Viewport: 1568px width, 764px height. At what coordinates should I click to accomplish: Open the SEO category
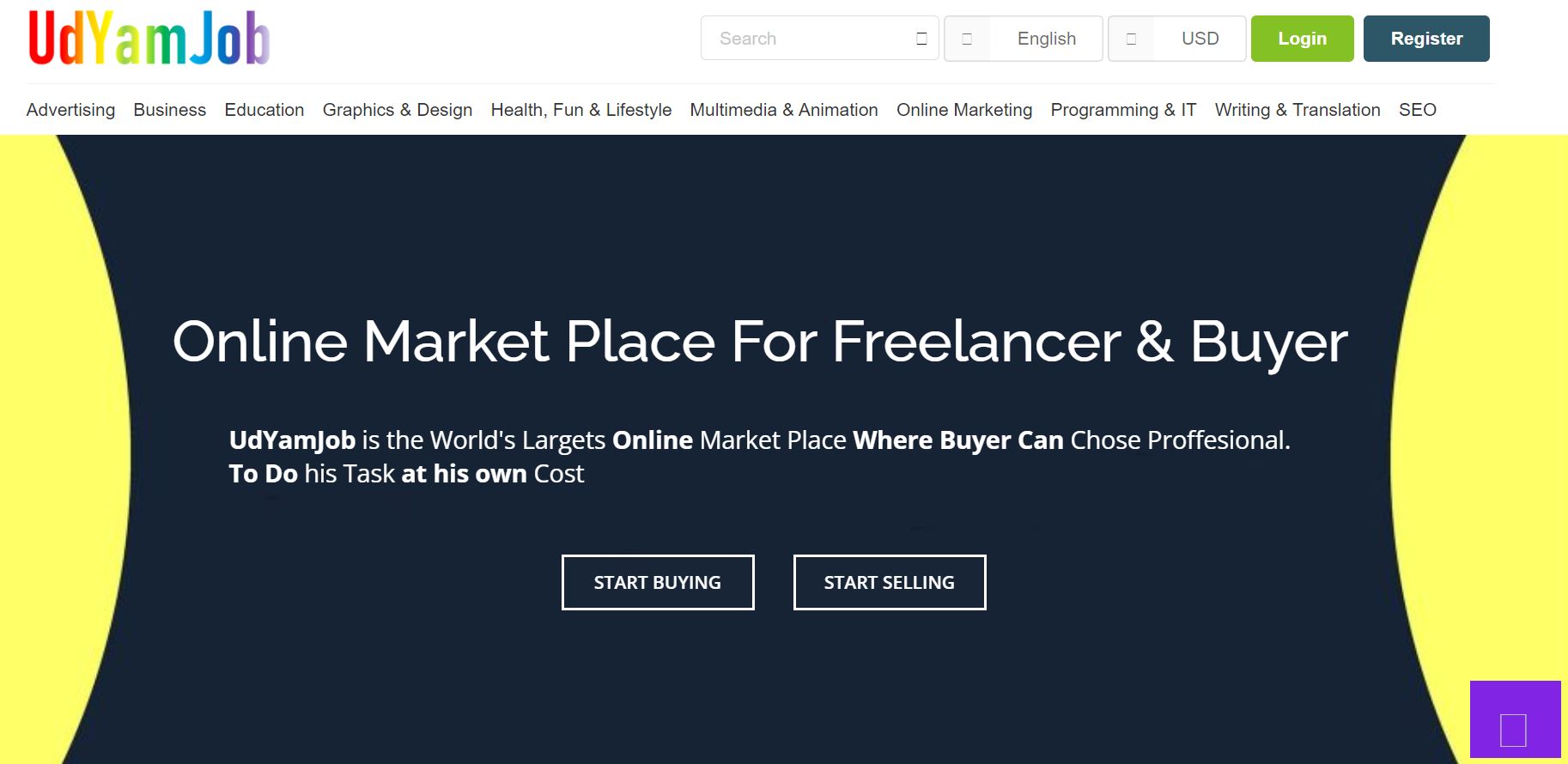point(1418,110)
